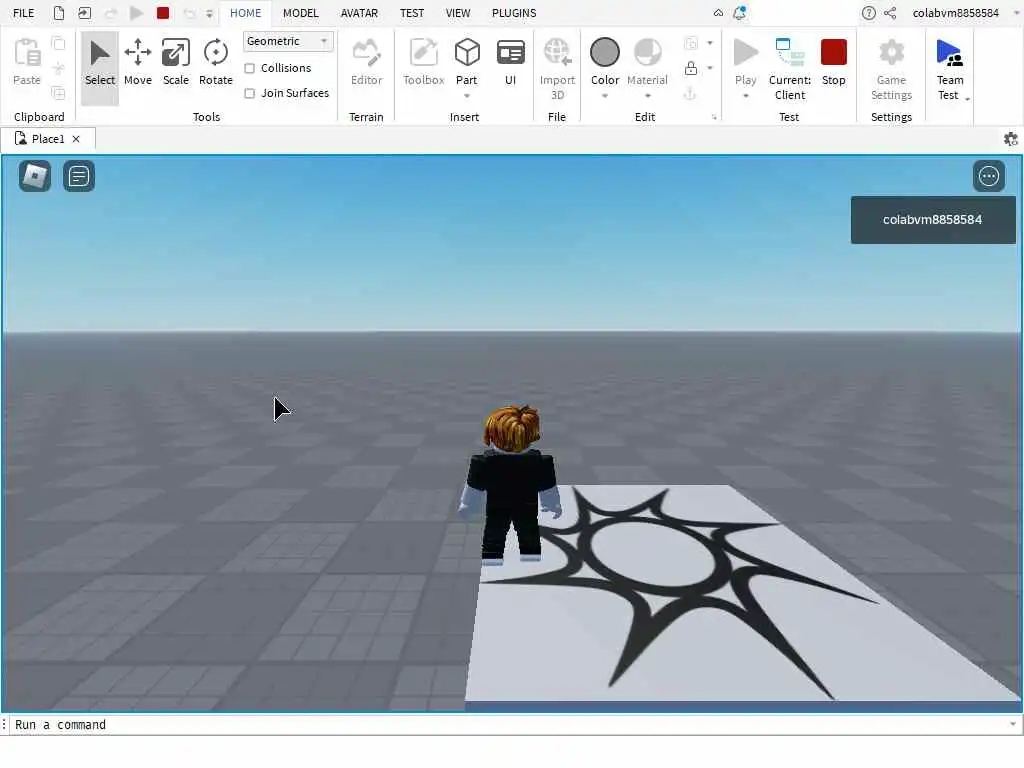This screenshot has width=1024, height=768.
Task: Click the Color swatch circle
Action: (x=605, y=52)
